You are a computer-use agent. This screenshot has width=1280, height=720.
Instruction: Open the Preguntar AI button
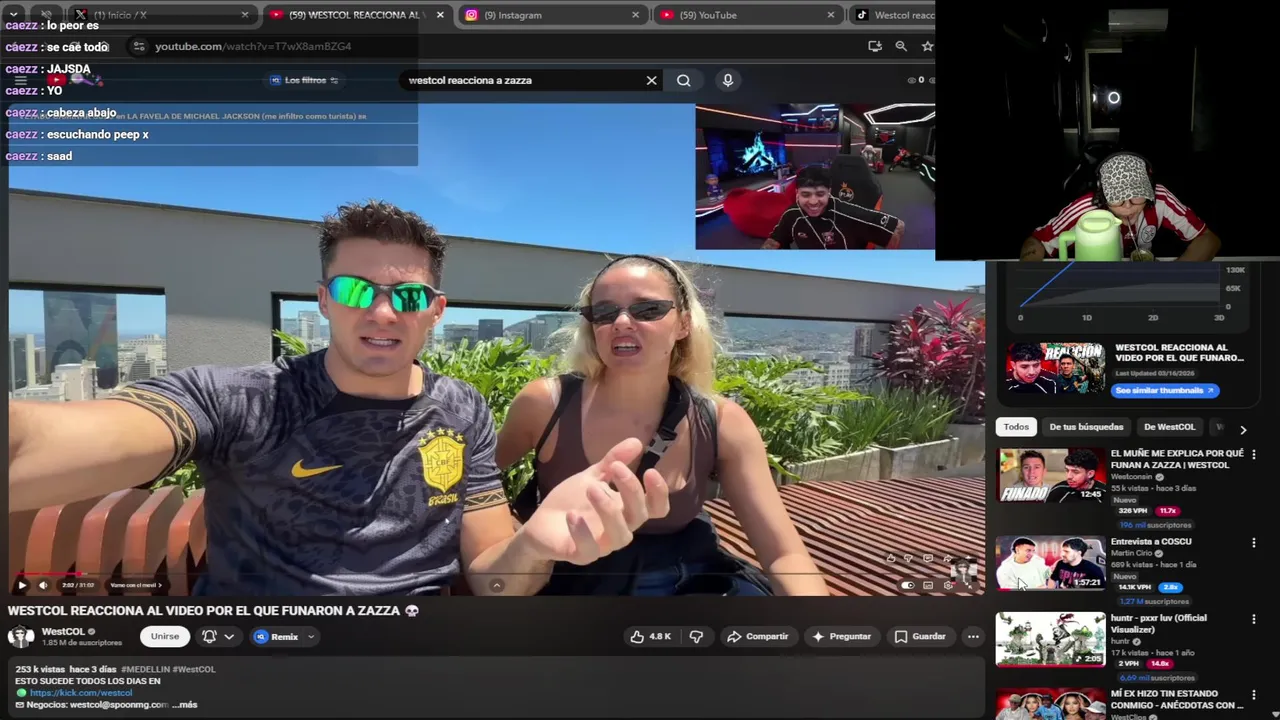(841, 636)
